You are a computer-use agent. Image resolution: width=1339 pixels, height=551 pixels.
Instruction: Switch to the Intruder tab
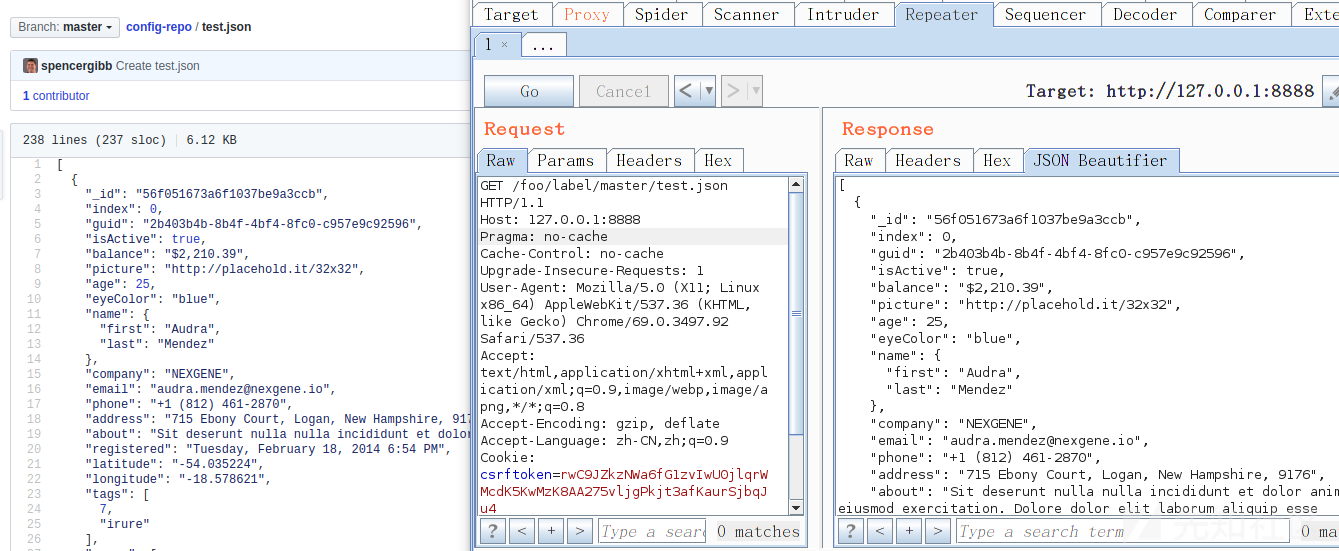pyautogui.click(x=843, y=14)
